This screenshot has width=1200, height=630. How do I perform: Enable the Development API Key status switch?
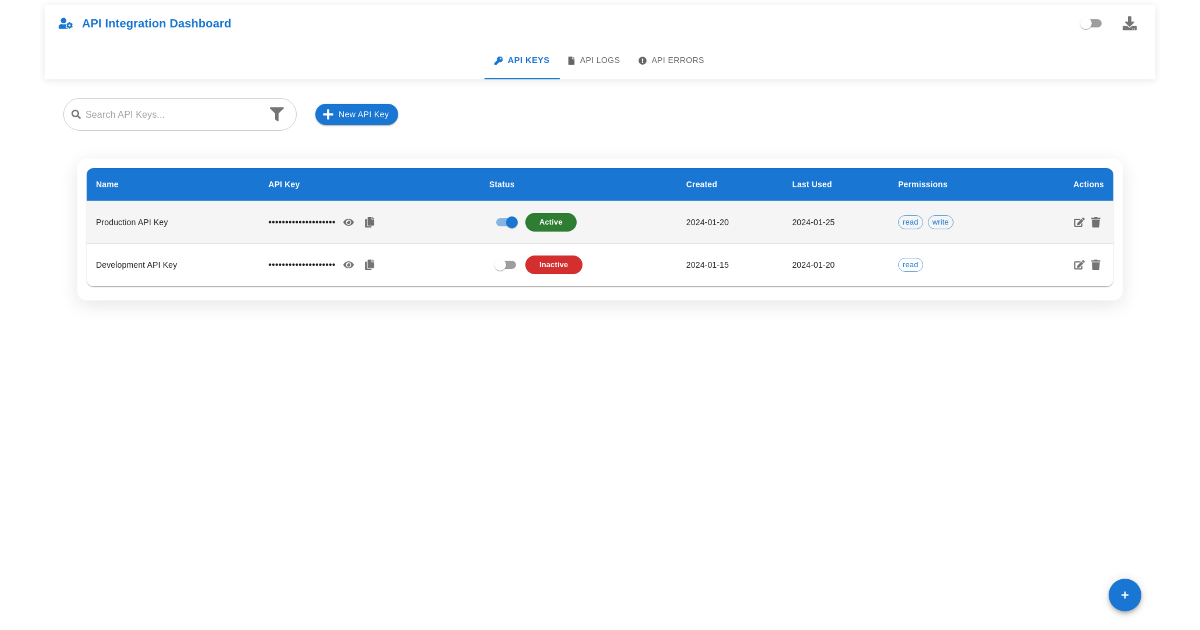505,265
